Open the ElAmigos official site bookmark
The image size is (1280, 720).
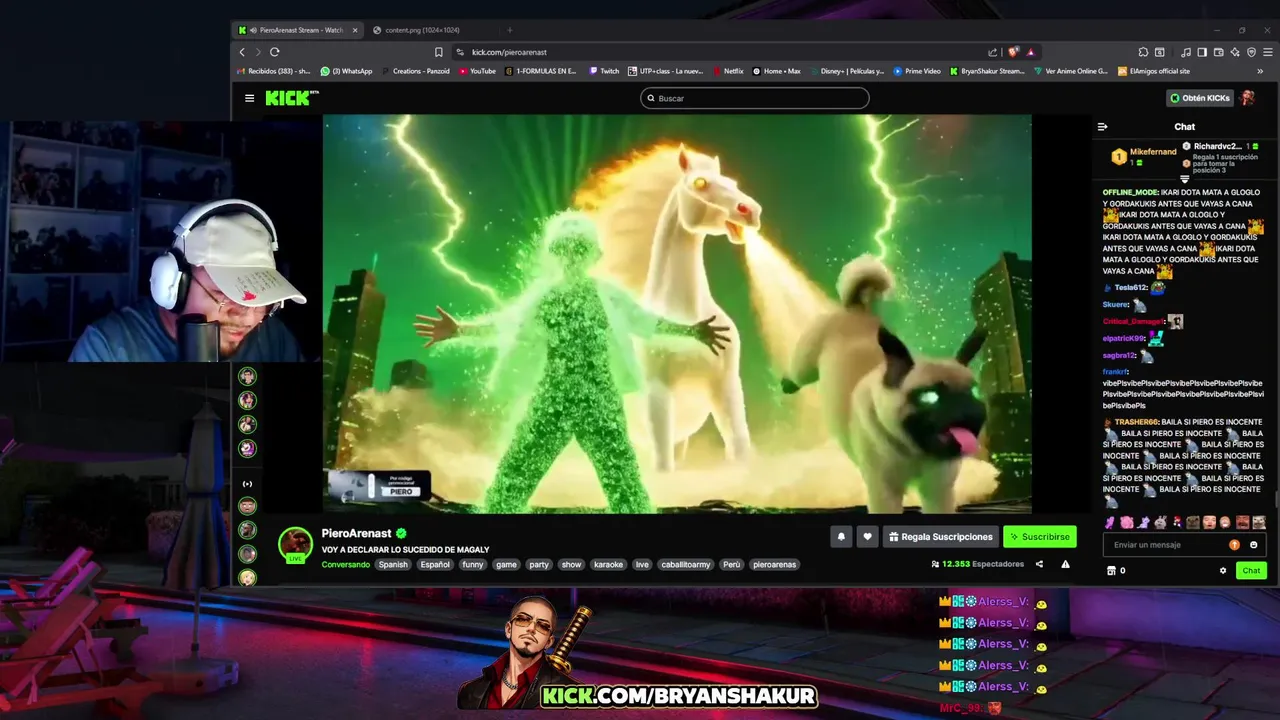(1153, 71)
